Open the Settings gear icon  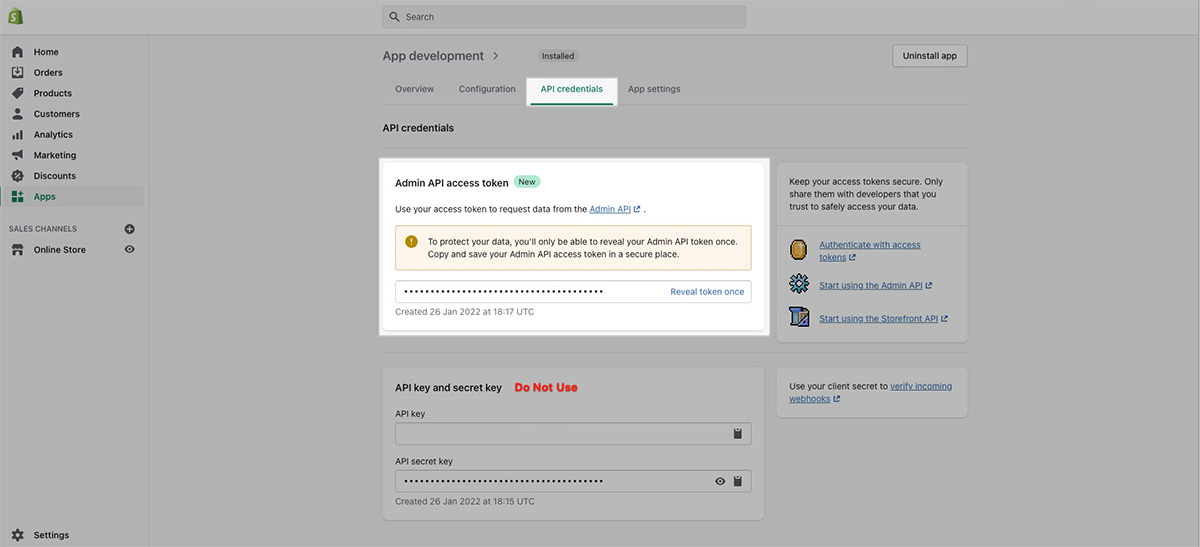pyautogui.click(x=17, y=535)
